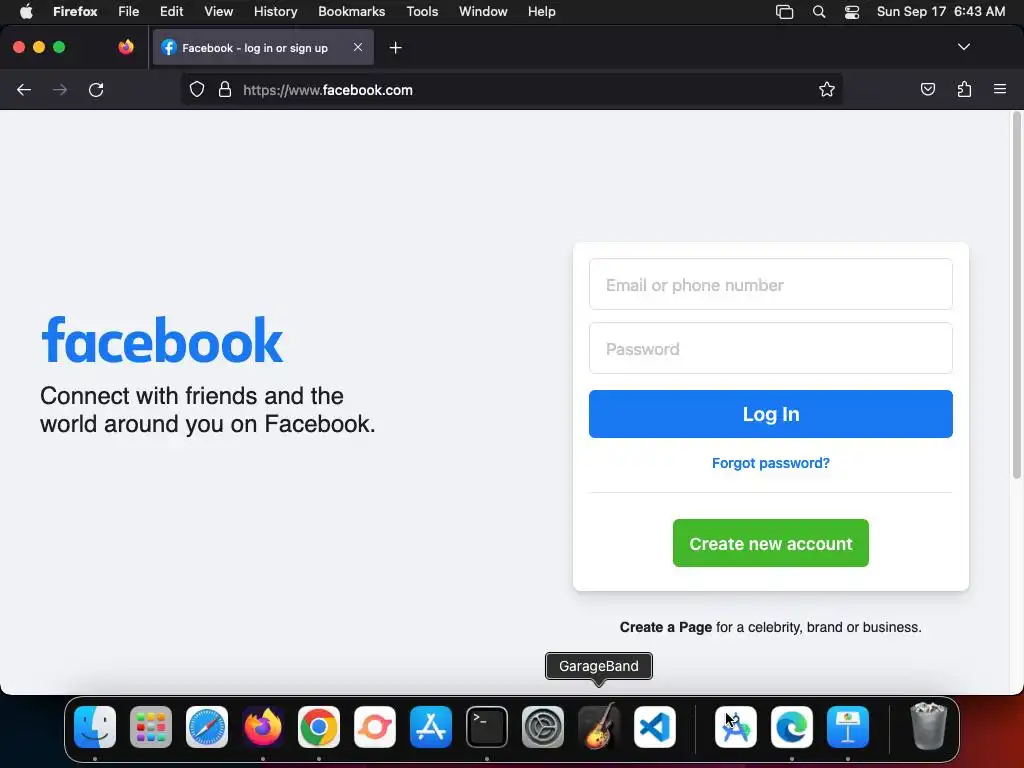Launch Safari from the Dock
The height and width of the screenshot is (768, 1024).
pyautogui.click(x=207, y=727)
